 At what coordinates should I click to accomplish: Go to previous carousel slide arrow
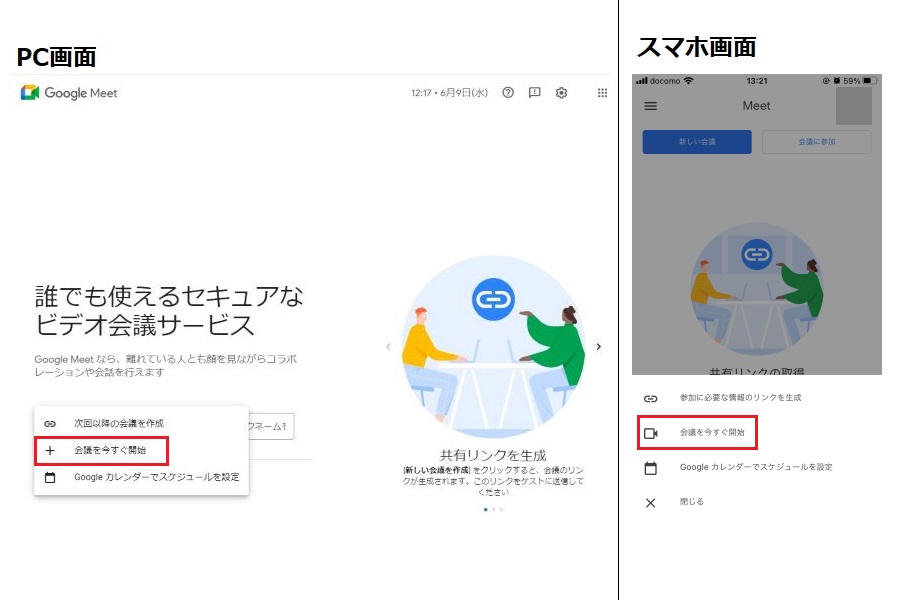[389, 346]
